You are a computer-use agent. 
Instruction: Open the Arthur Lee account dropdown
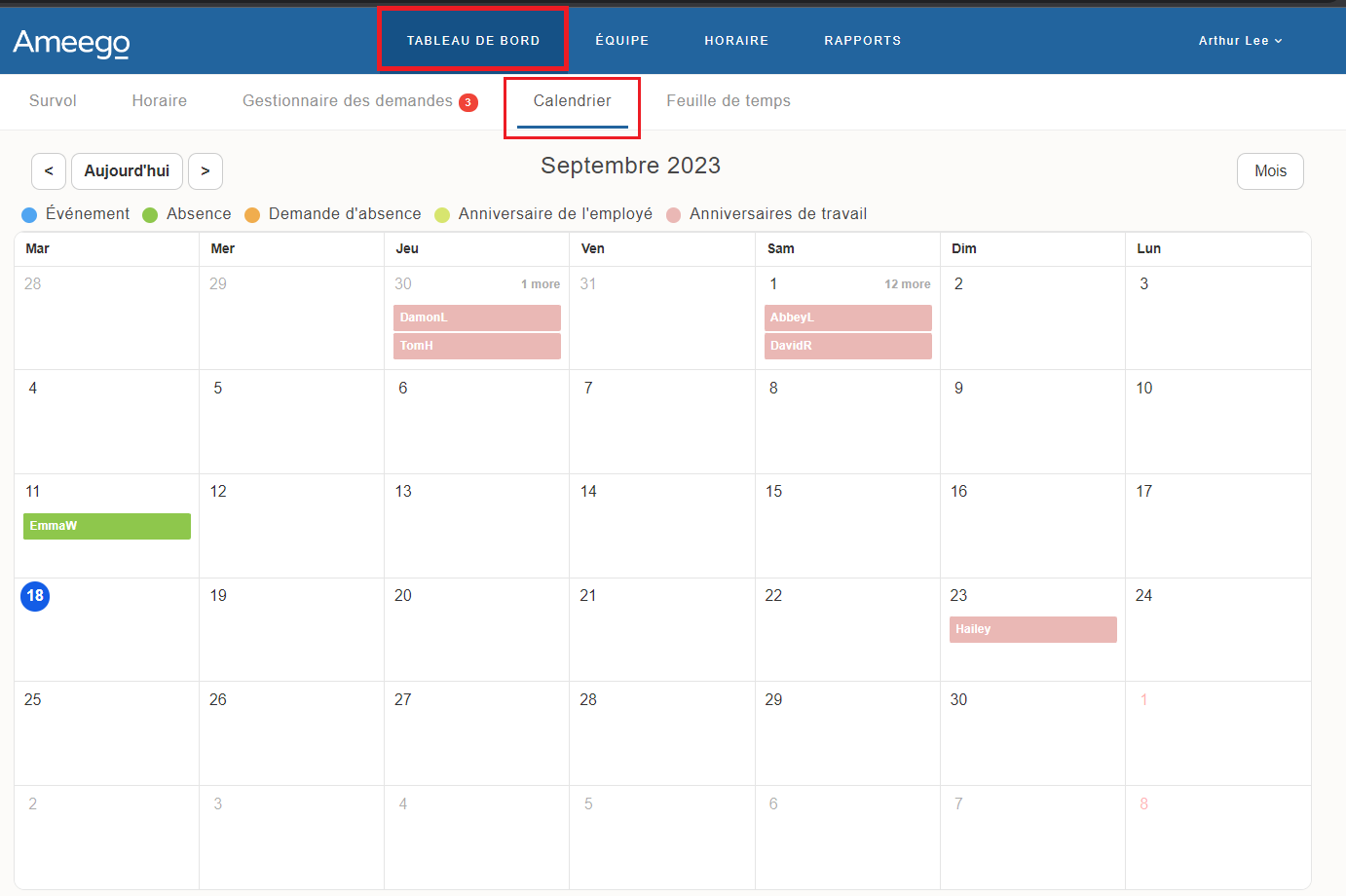tap(1239, 40)
